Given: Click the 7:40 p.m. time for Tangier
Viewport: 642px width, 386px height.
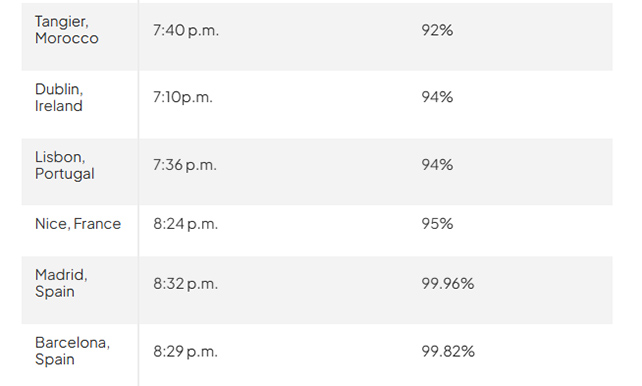Looking at the screenshot, I should coord(186,30).
